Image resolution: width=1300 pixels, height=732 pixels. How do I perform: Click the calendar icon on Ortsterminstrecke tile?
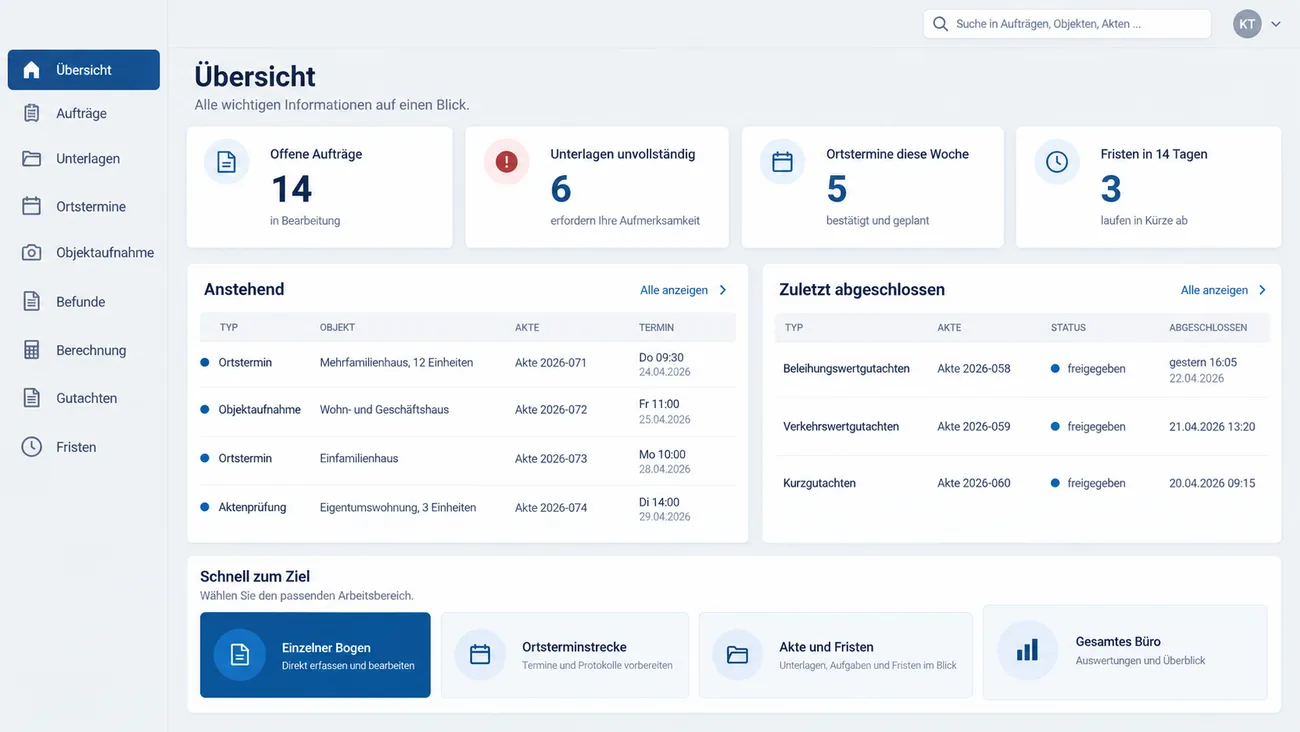tap(480, 655)
